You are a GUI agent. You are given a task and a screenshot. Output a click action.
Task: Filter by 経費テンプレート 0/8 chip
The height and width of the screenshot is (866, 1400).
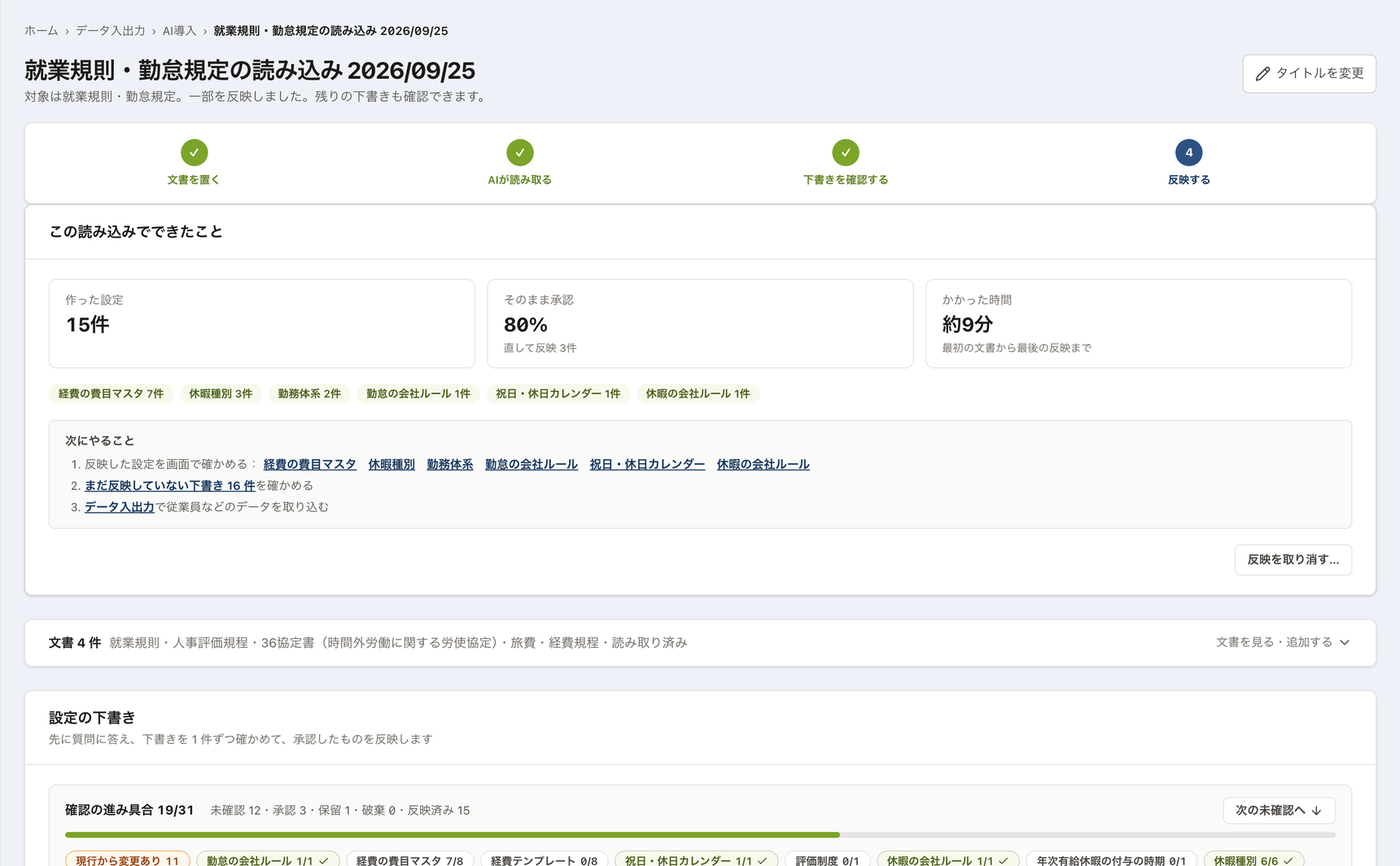tap(544, 859)
